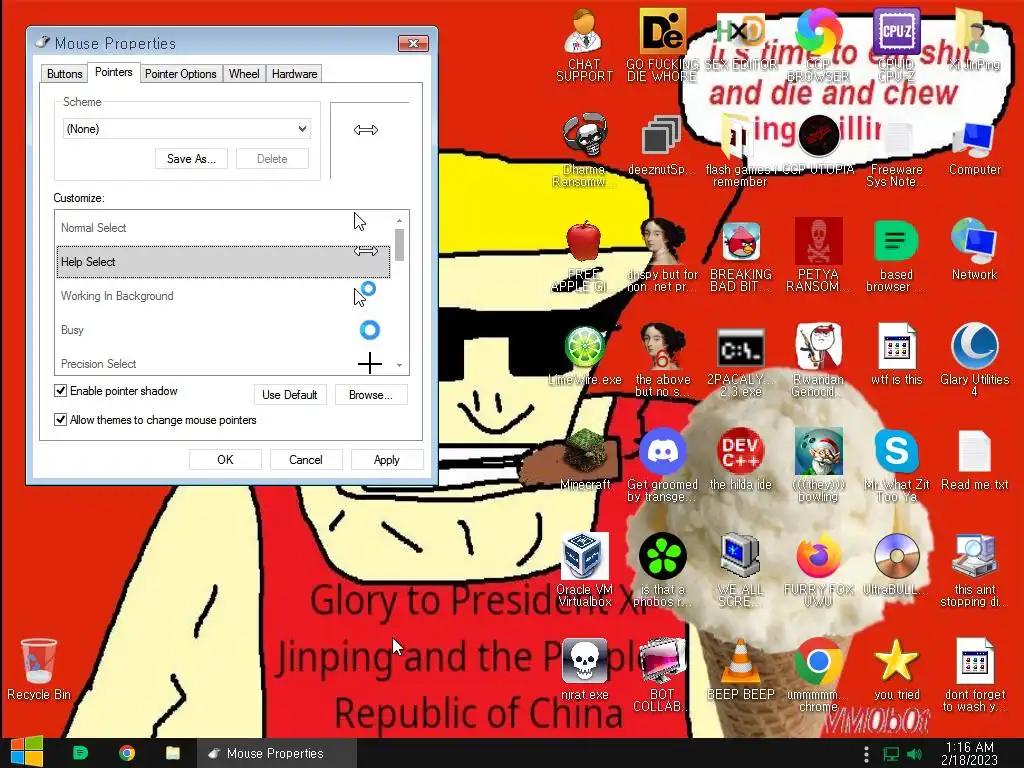Switch to the Pointers tab
Screen dimensions: 1024x768
114,72
